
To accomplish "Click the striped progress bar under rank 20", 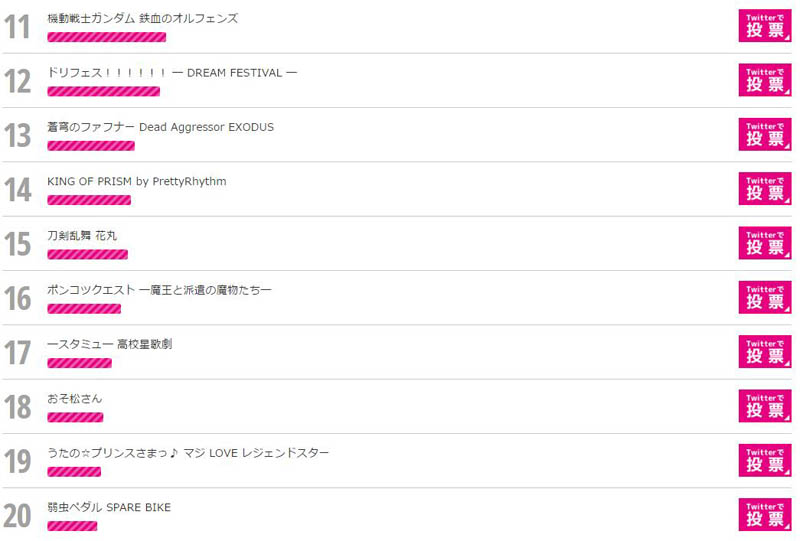I will point(72,526).
